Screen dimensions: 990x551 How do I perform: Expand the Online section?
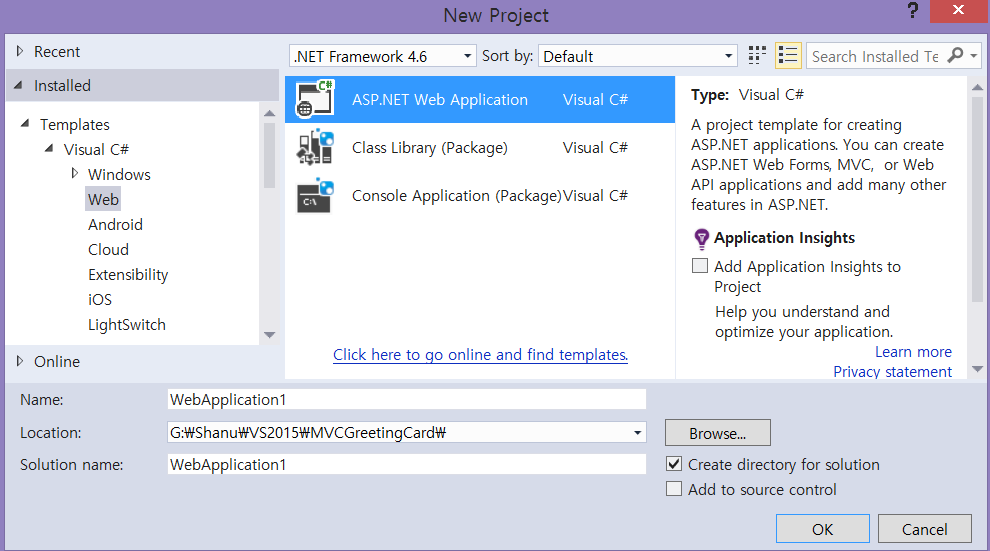pyautogui.click(x=20, y=361)
